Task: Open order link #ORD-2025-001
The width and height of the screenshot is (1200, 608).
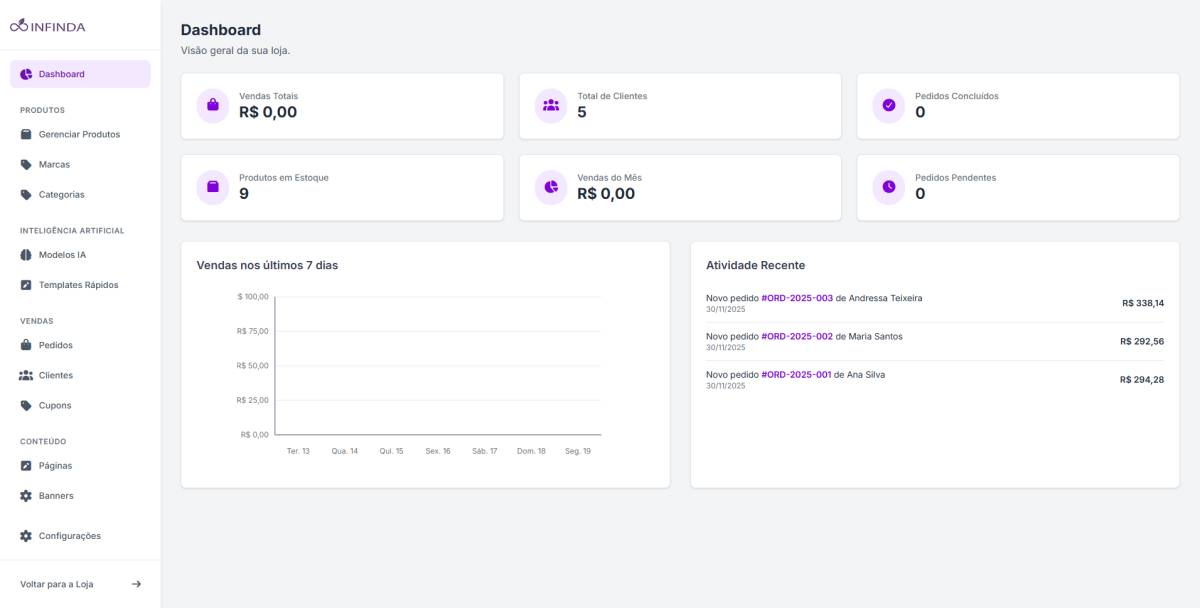Action: click(x=796, y=374)
